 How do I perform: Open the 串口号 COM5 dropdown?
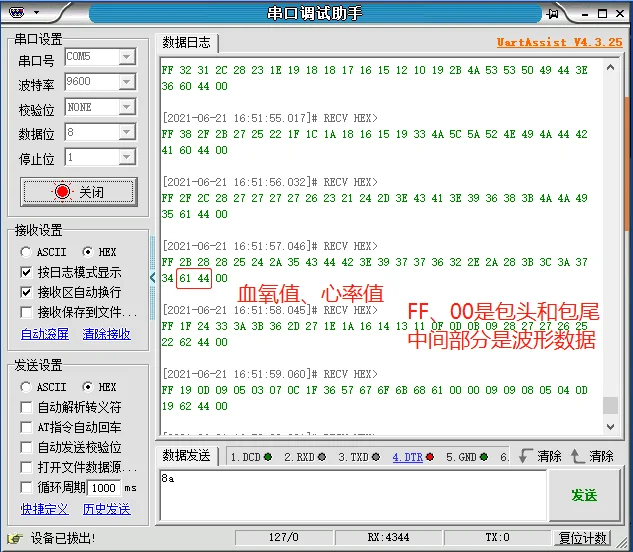click(x=126, y=57)
